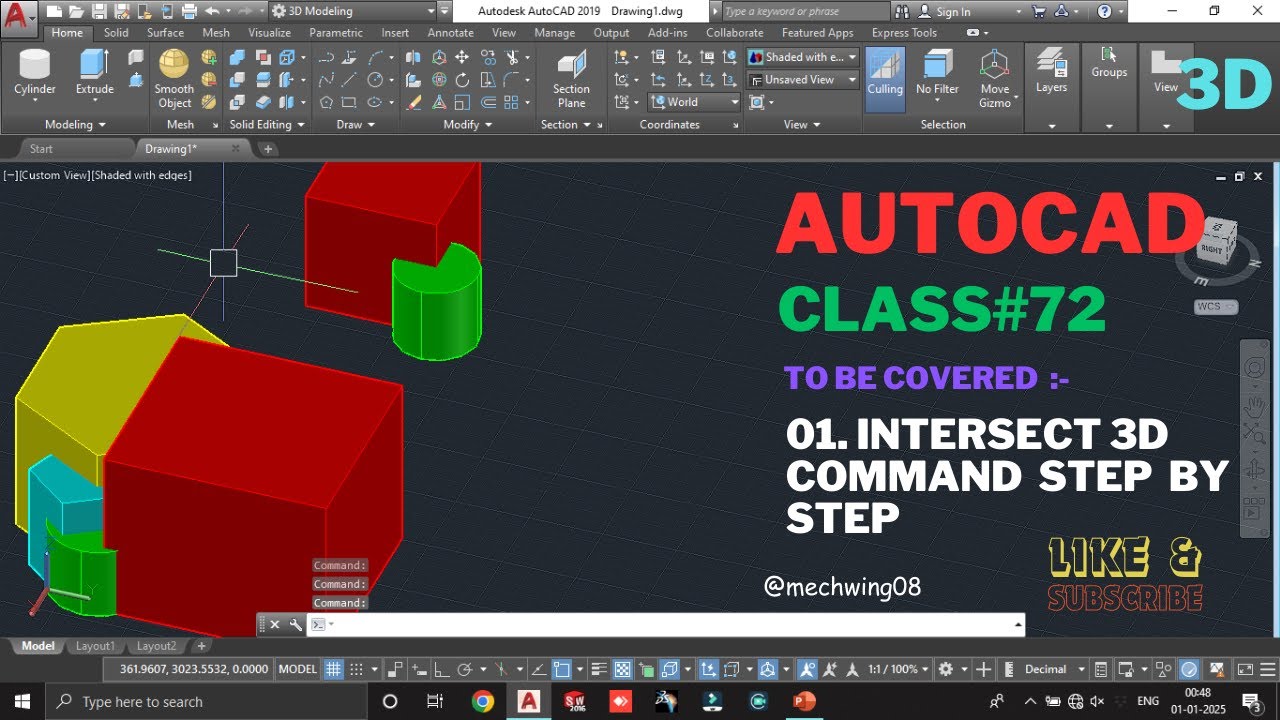Click the Move Gizmo icon
The image size is (1280, 720).
coord(994,79)
